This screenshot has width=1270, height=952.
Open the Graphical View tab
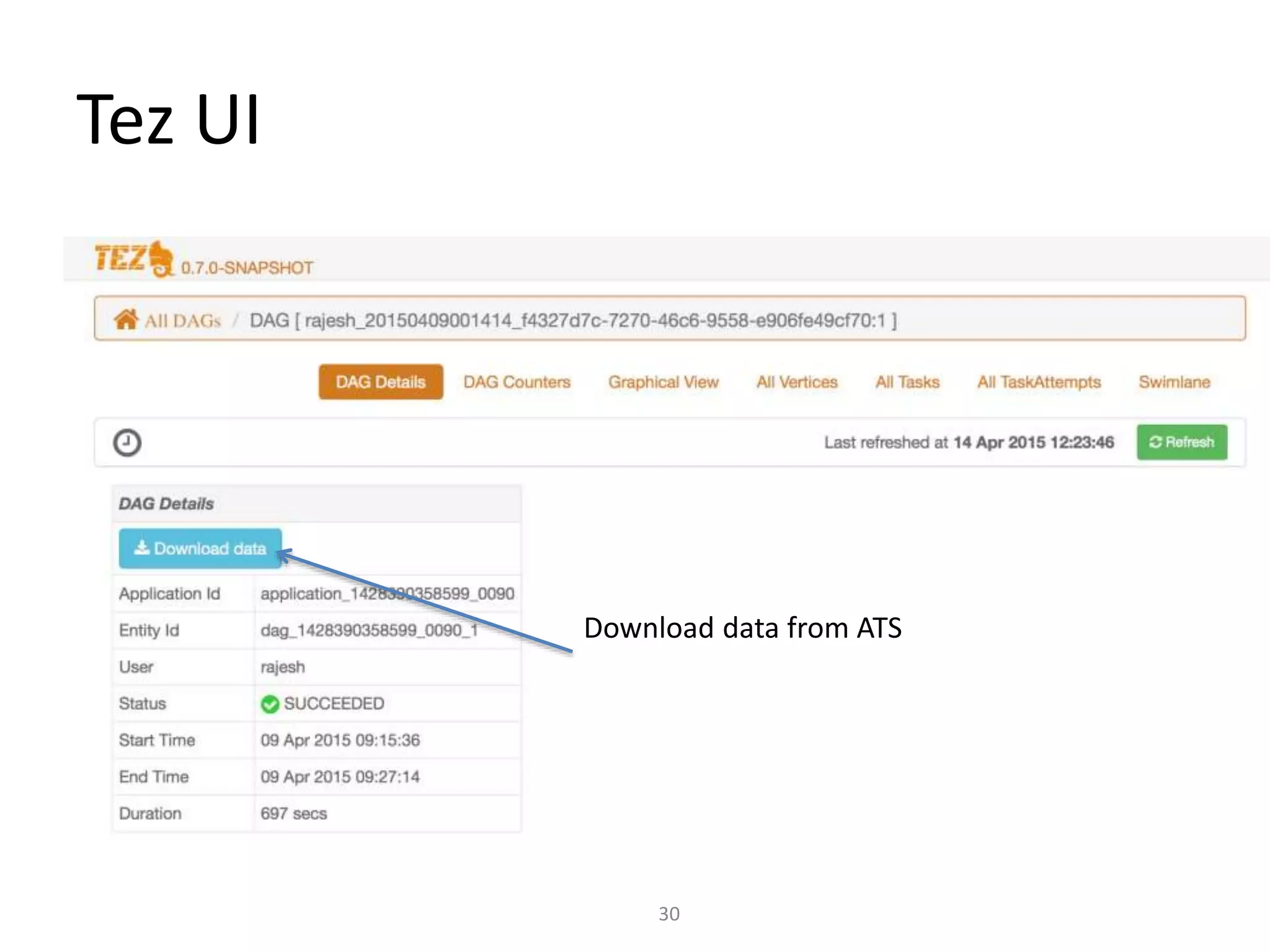(663, 382)
